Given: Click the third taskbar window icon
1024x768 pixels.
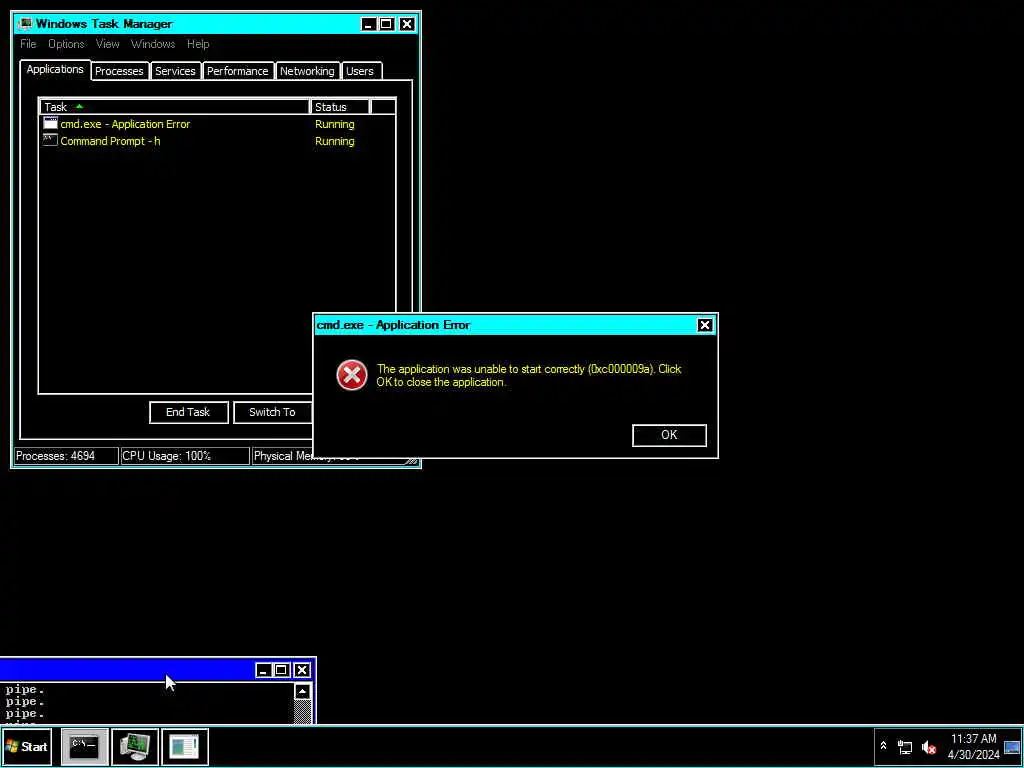Looking at the screenshot, I should point(185,746).
